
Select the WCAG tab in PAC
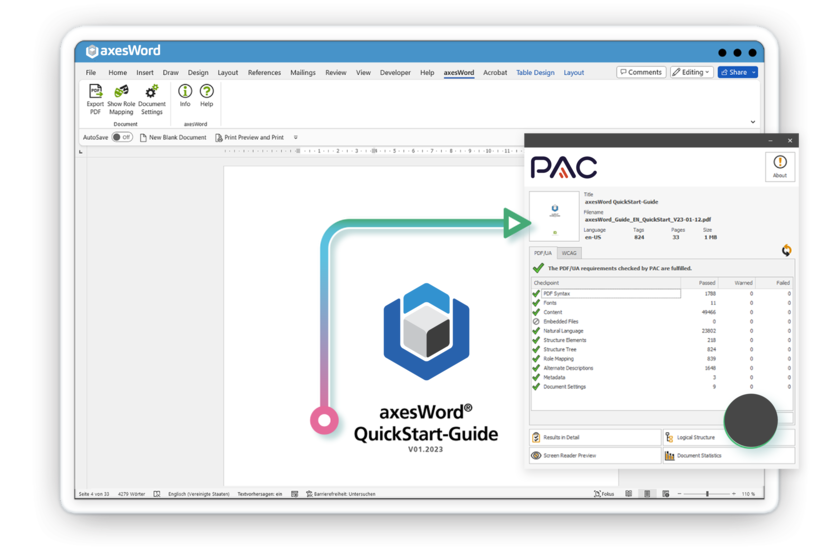coord(569,253)
